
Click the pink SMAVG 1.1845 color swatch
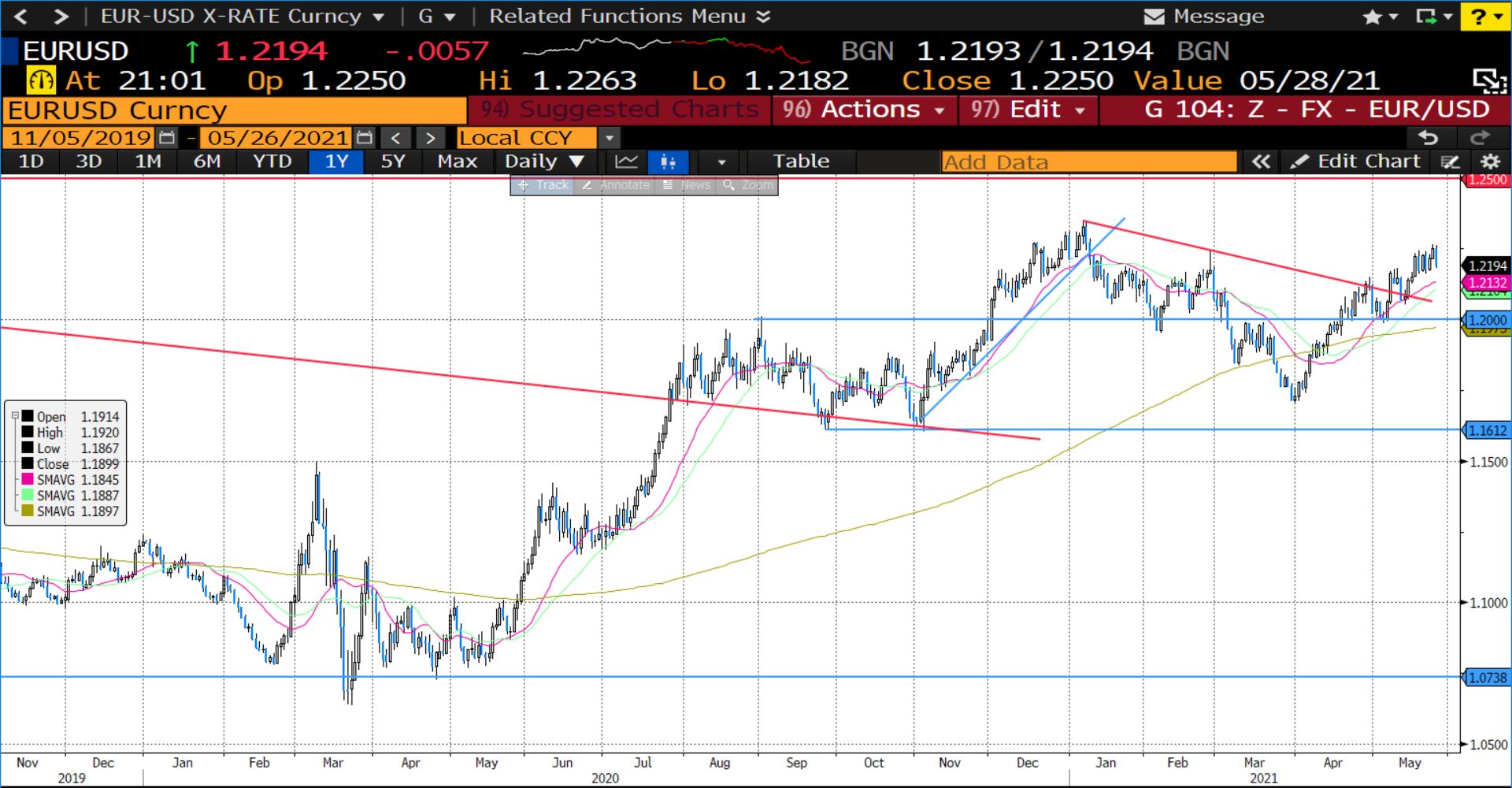point(28,479)
